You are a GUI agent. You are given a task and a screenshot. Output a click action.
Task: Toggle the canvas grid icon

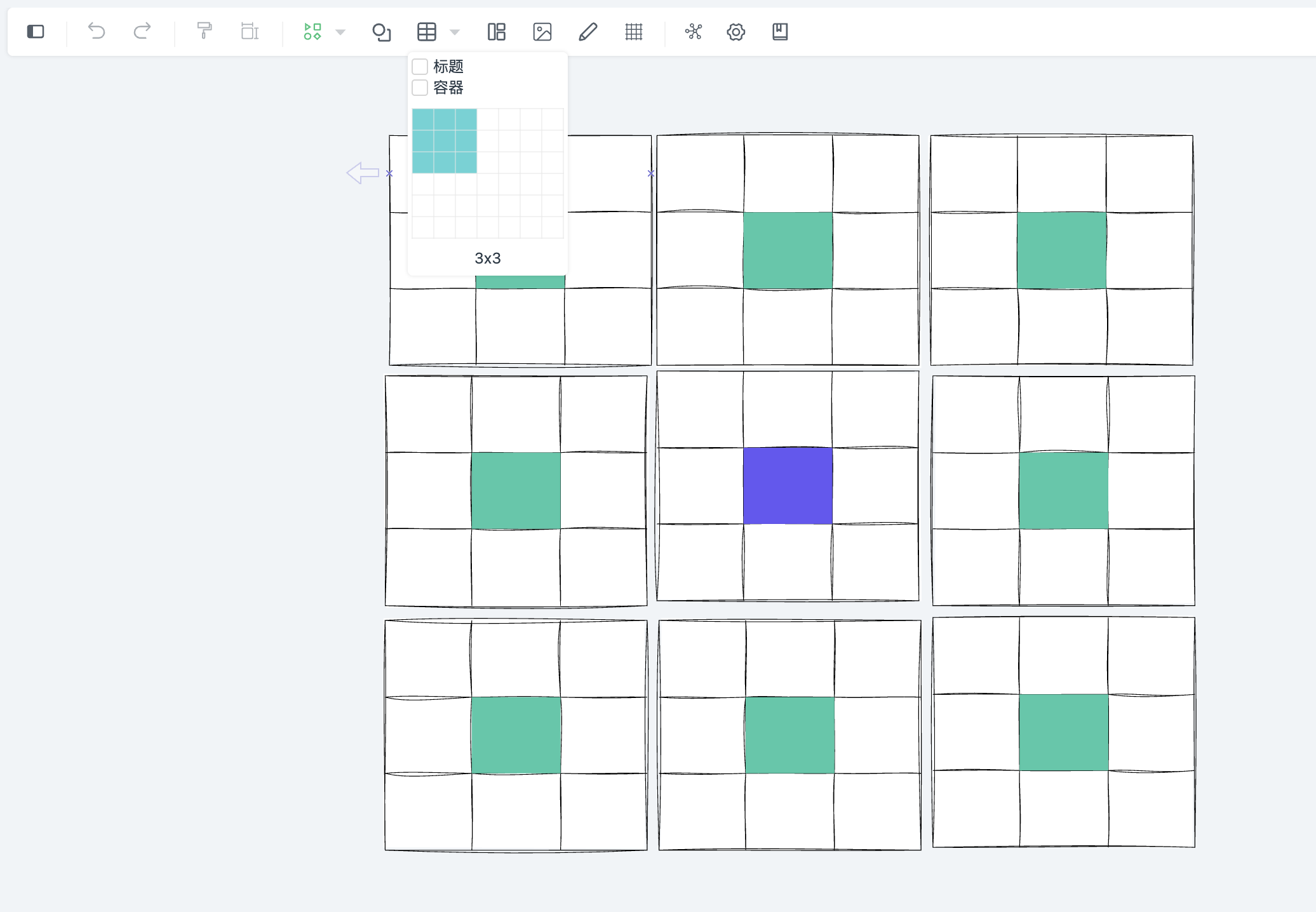click(x=634, y=32)
